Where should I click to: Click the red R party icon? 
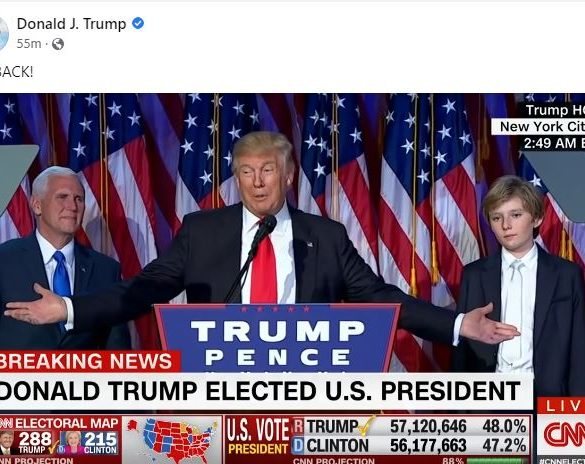298,426
